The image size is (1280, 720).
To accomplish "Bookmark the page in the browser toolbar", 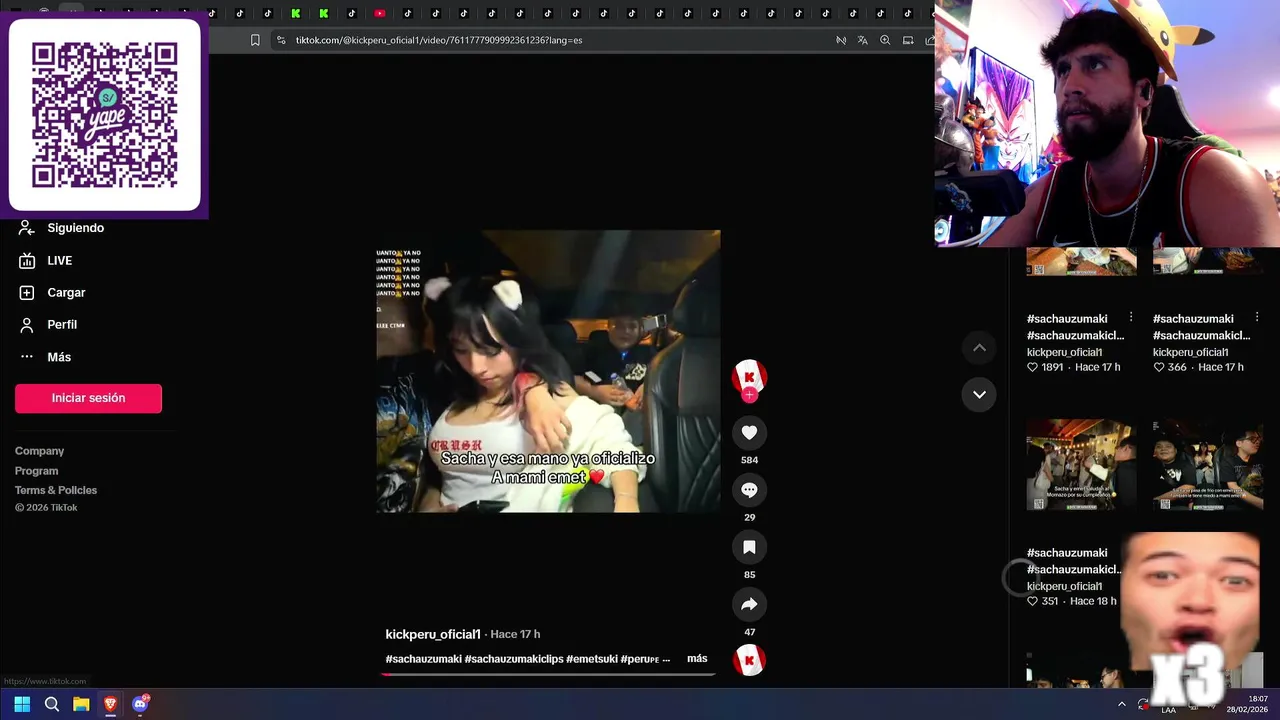I will (255, 40).
